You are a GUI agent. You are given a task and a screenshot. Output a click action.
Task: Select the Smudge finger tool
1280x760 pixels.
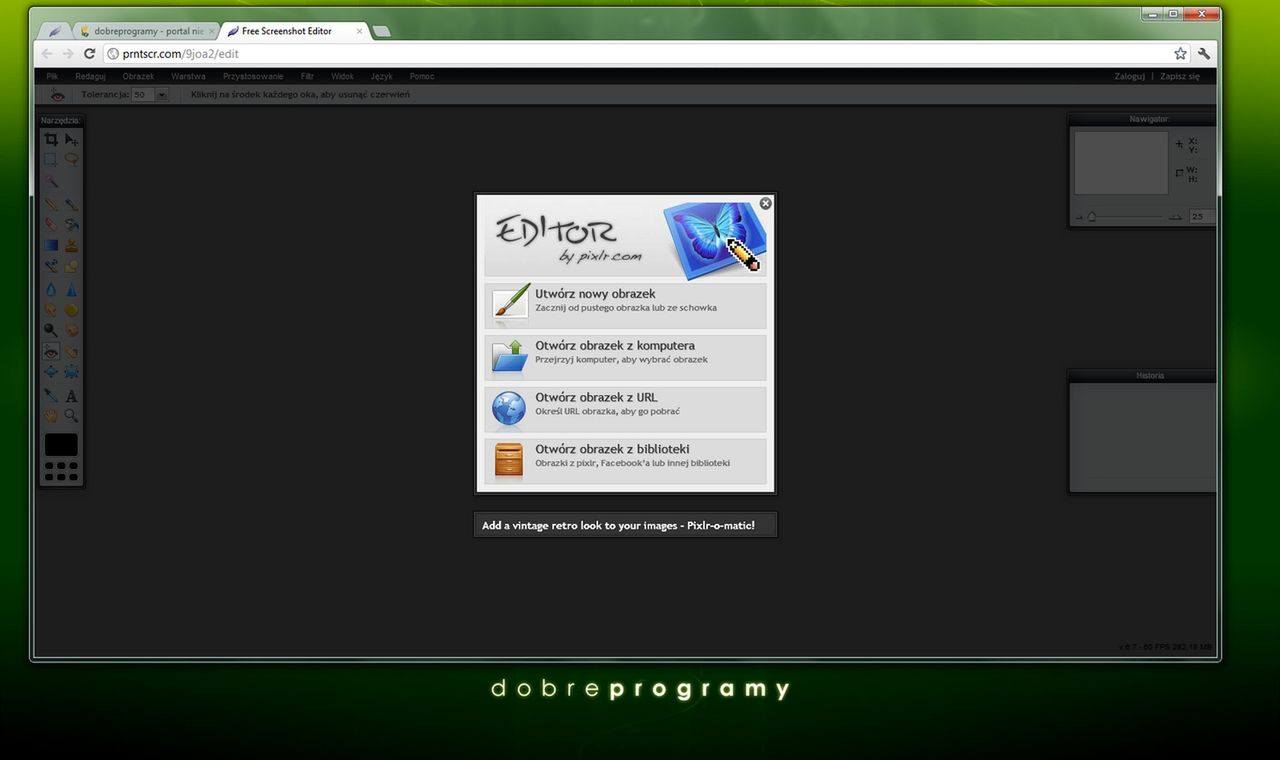point(51,309)
